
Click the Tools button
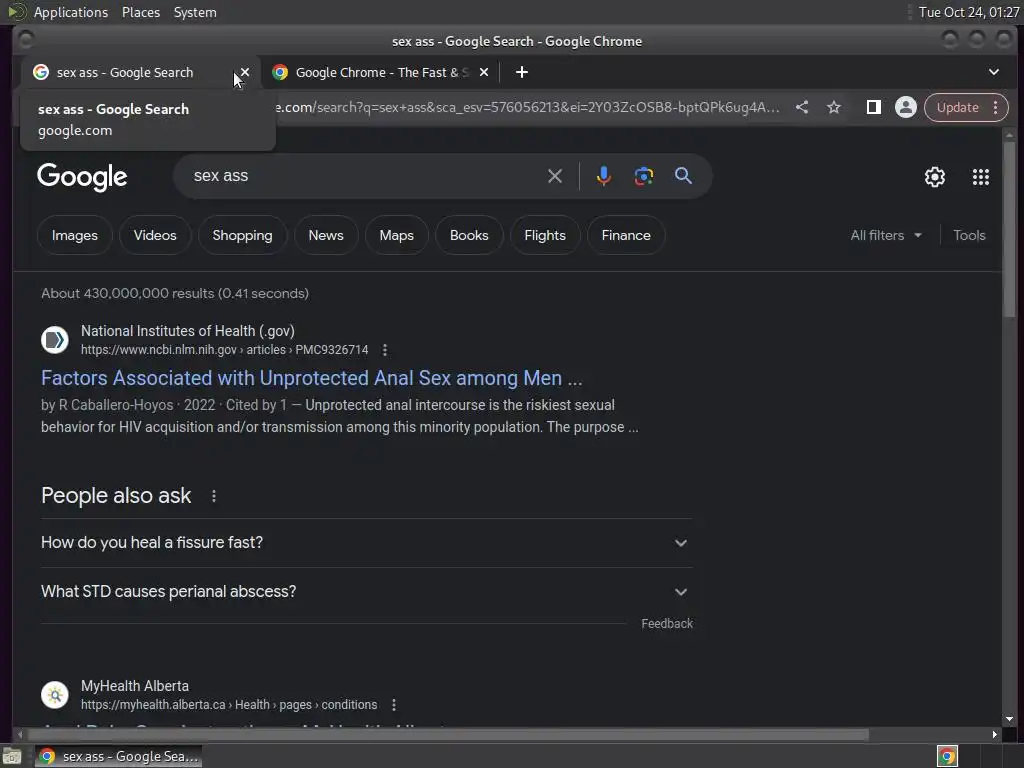969,235
